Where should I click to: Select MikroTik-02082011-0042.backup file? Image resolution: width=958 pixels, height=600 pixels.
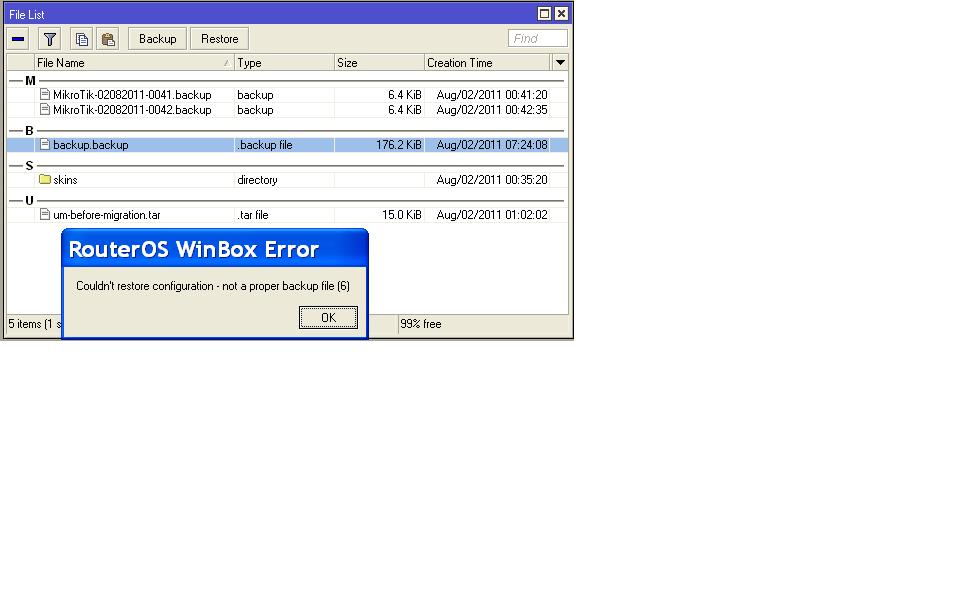(x=132, y=110)
